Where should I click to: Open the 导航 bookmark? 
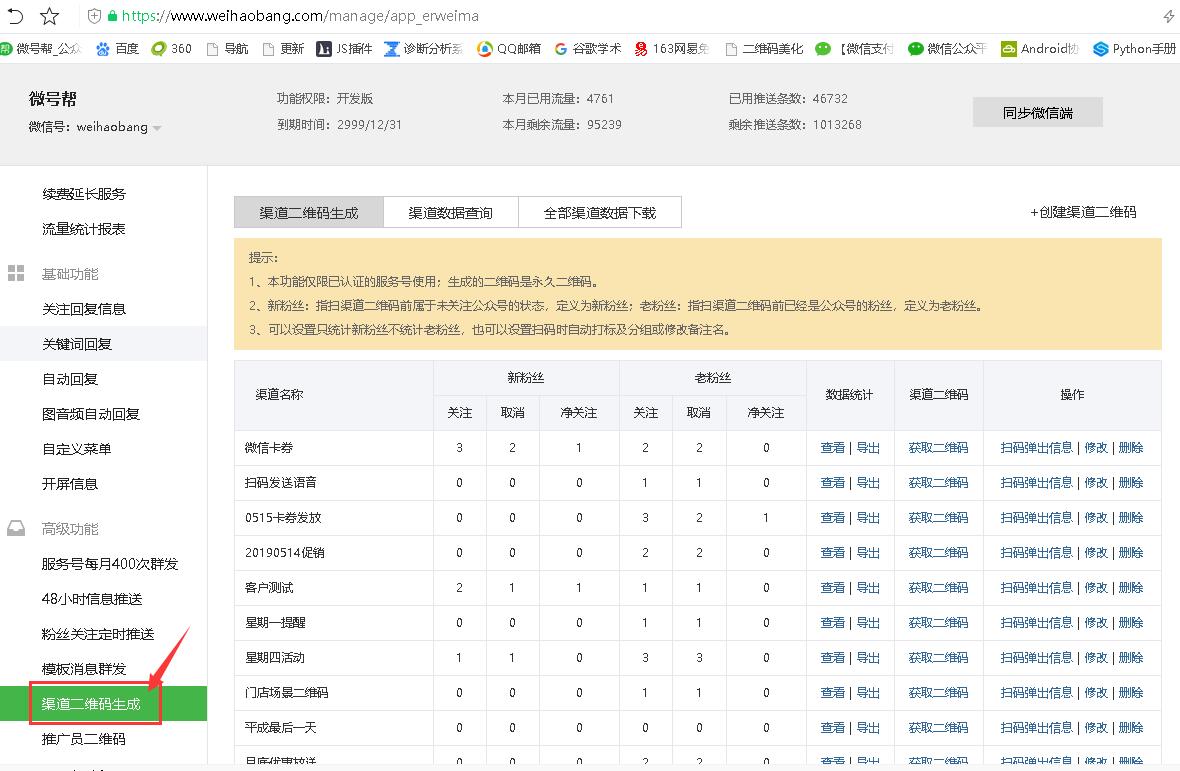tap(227, 49)
